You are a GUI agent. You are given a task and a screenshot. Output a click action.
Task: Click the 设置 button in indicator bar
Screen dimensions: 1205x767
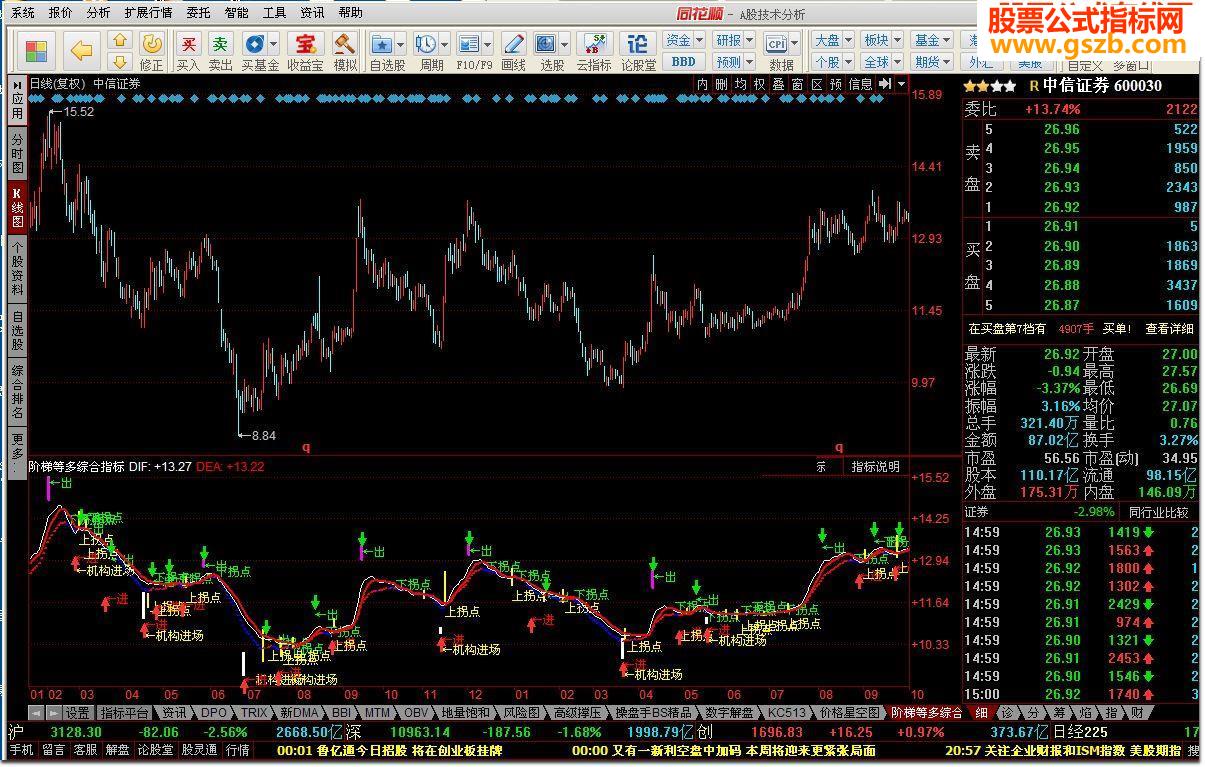[x=77, y=713]
